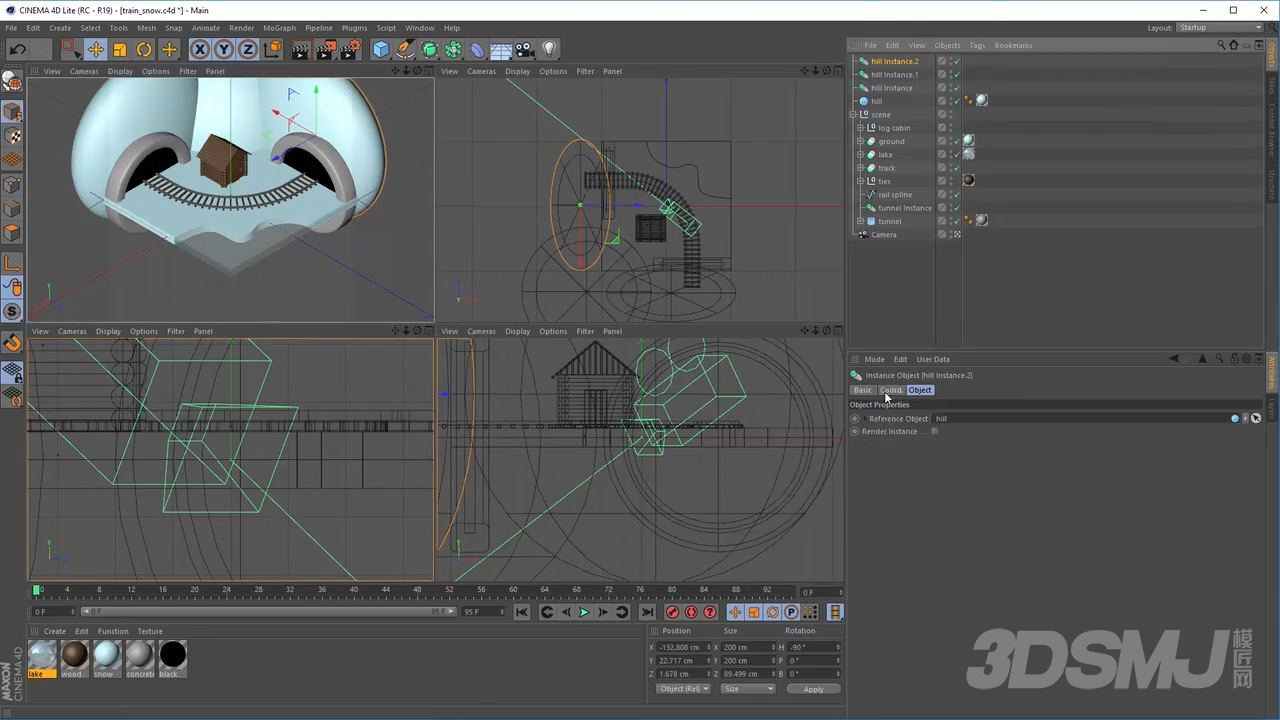Switch the coordinate system icon
Screen dimensions: 1280x720
[x=272, y=49]
